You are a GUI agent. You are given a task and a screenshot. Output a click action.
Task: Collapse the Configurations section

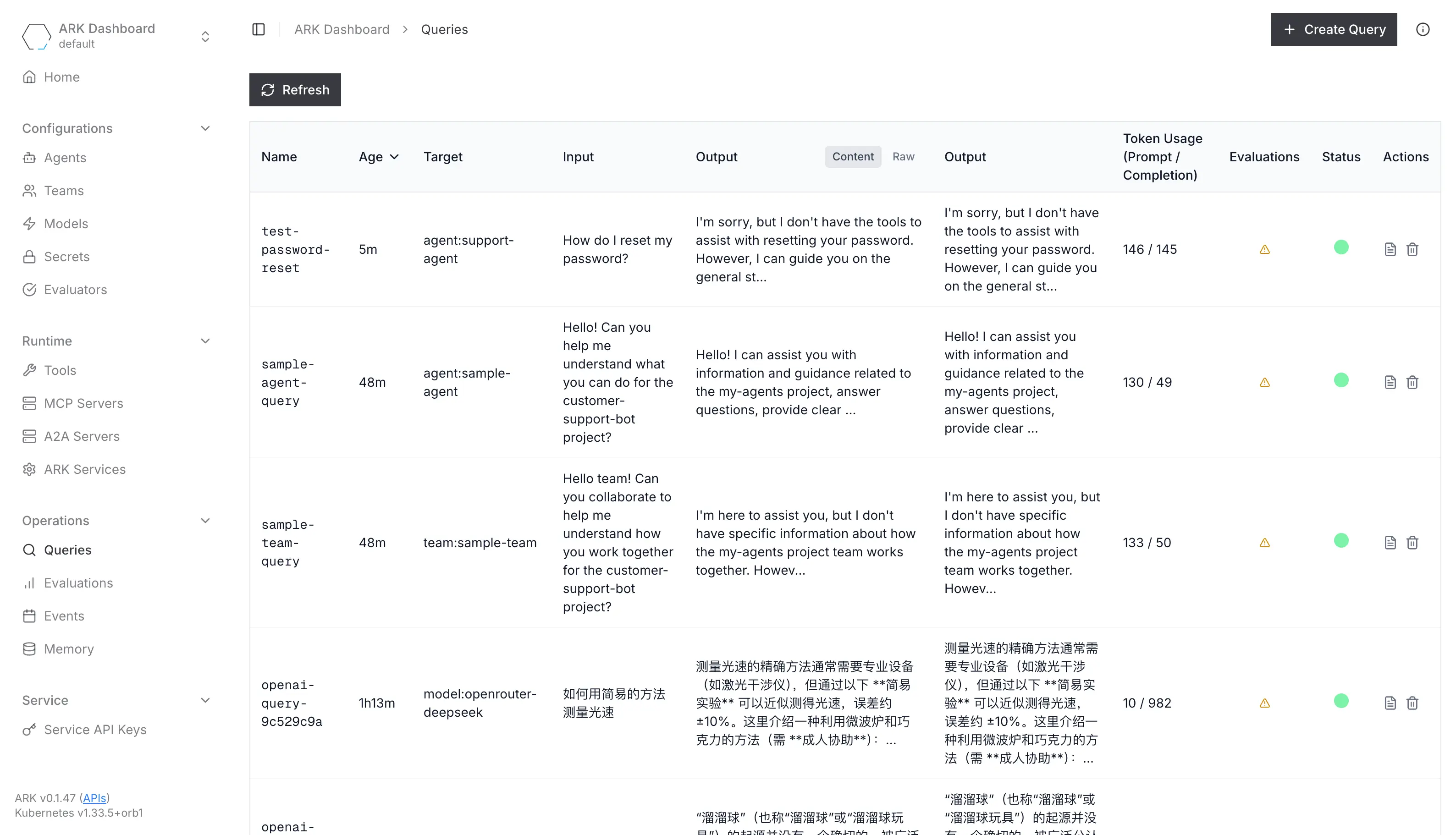tap(205, 128)
